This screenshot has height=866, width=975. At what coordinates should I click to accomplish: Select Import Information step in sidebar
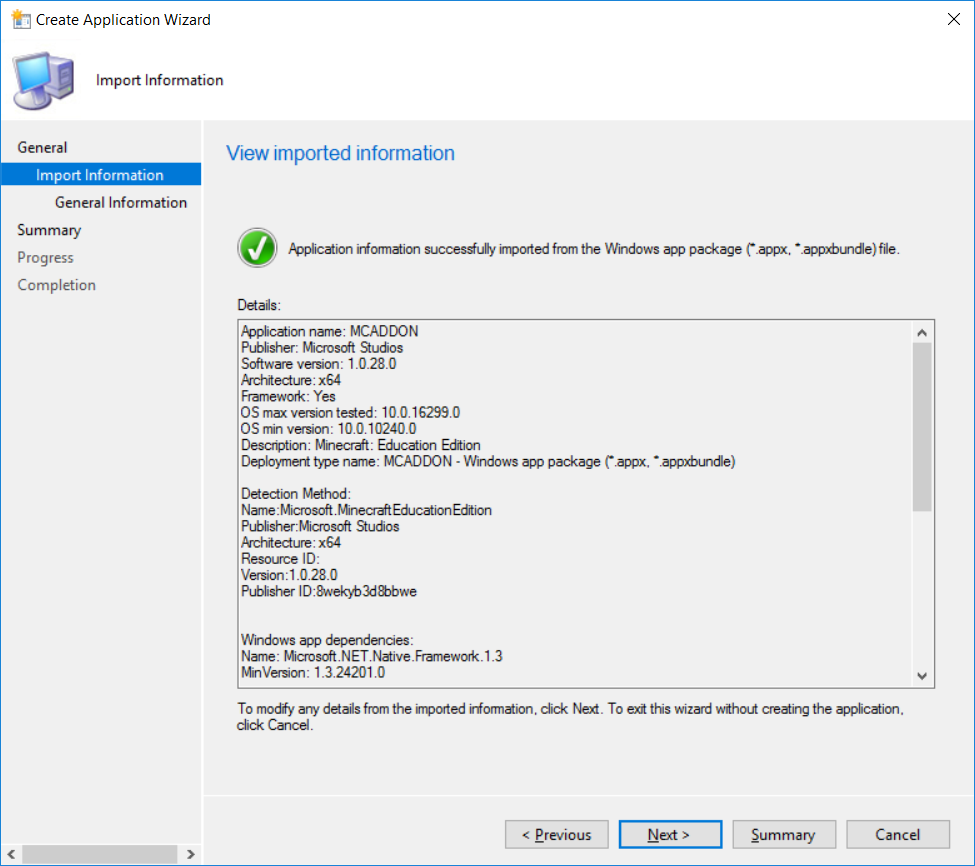click(x=101, y=175)
